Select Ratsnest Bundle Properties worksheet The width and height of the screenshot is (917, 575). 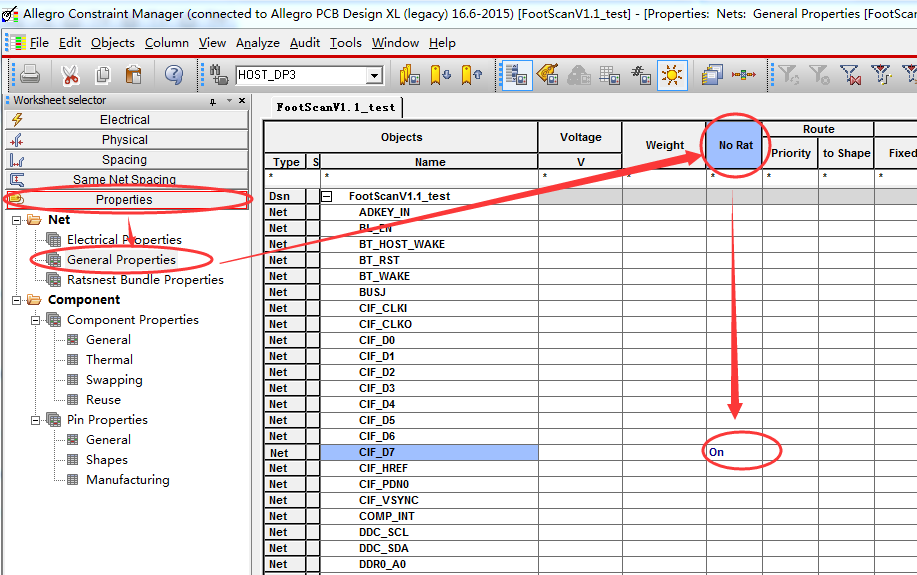(x=145, y=280)
